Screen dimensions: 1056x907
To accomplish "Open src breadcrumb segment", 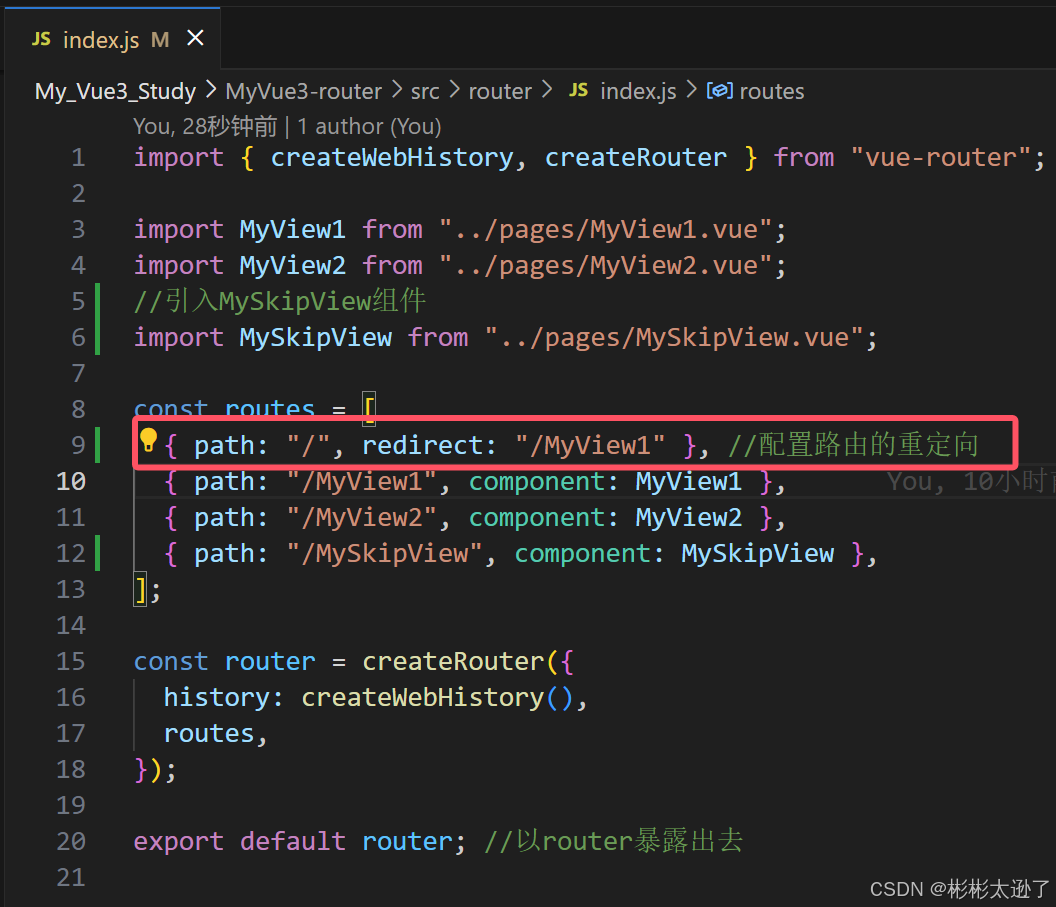I will (x=425, y=91).
